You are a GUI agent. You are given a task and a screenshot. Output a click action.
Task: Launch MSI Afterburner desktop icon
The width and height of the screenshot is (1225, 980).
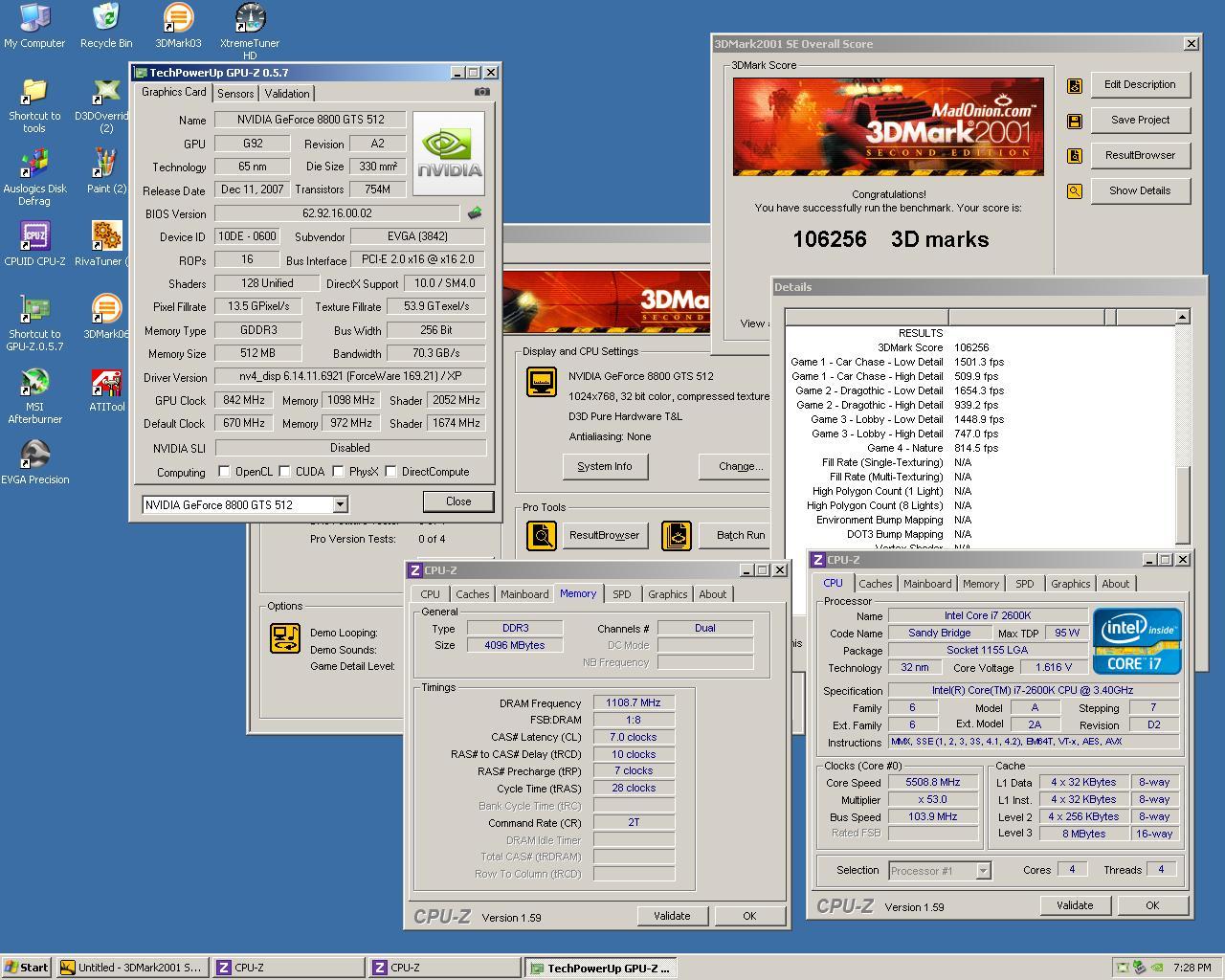point(34,395)
